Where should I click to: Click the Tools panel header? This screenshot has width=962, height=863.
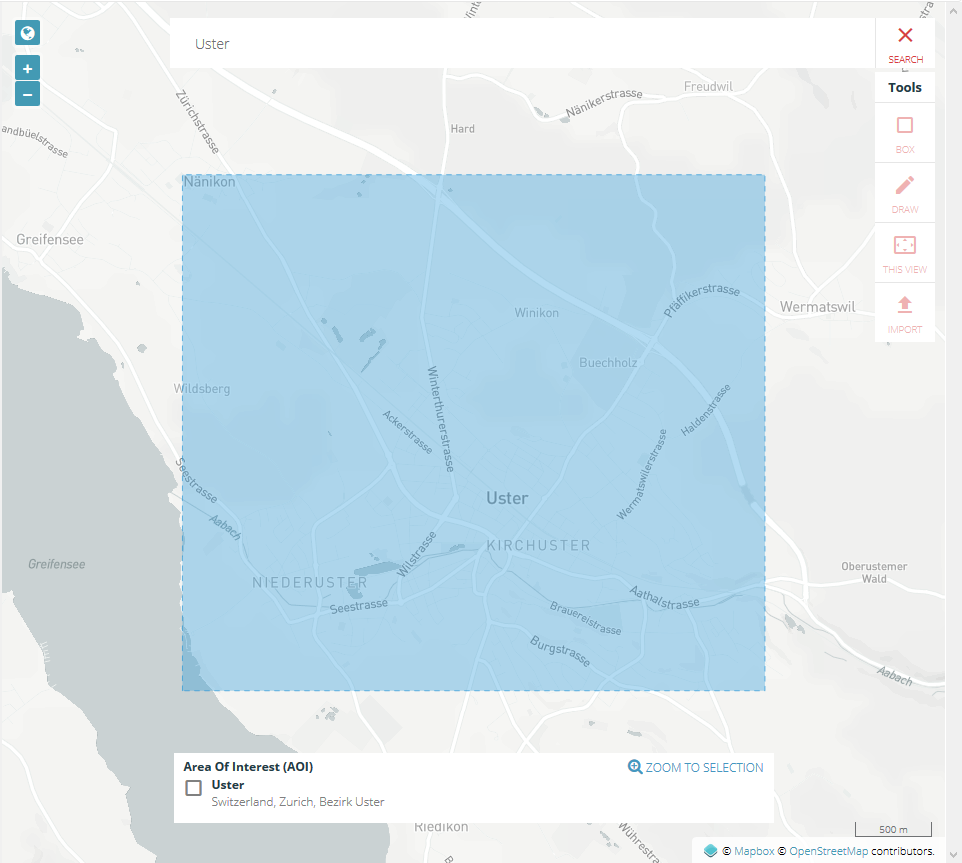click(x=905, y=87)
